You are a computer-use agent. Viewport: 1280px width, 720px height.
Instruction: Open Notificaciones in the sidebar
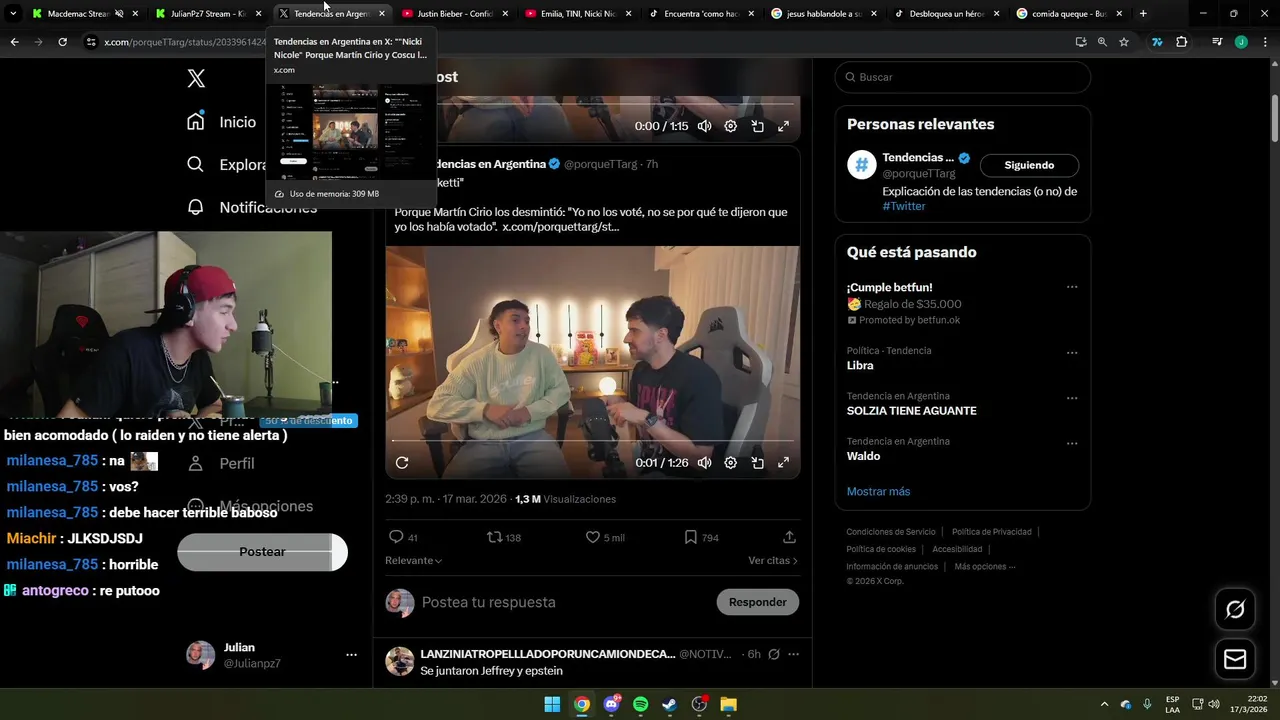[x=252, y=207]
